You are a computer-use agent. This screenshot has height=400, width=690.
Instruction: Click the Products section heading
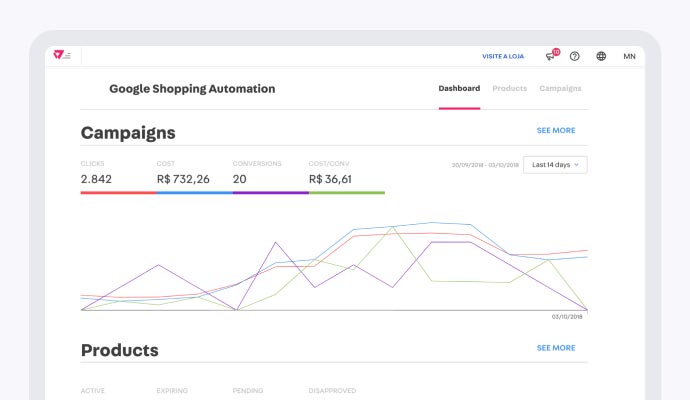[120, 350]
